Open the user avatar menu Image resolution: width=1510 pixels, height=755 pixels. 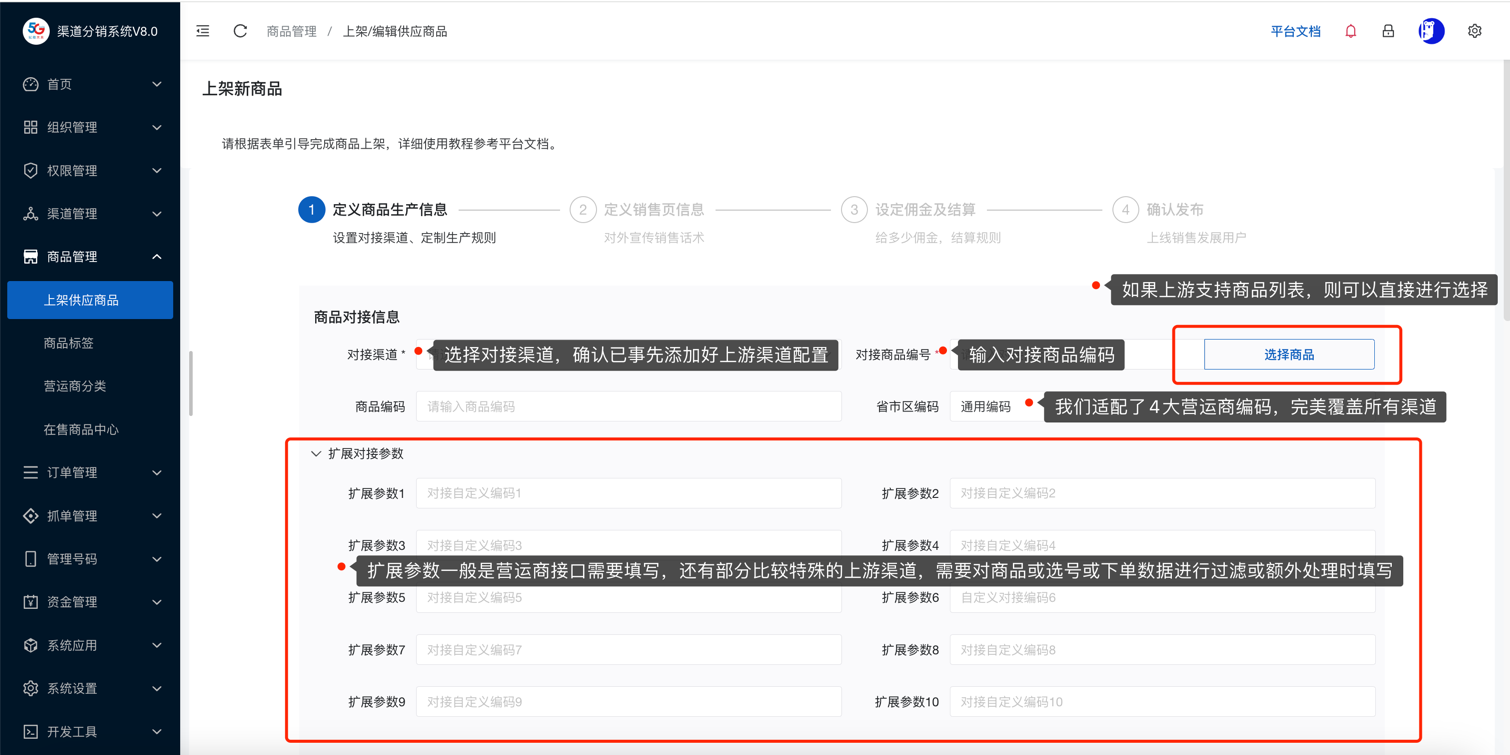[1431, 31]
